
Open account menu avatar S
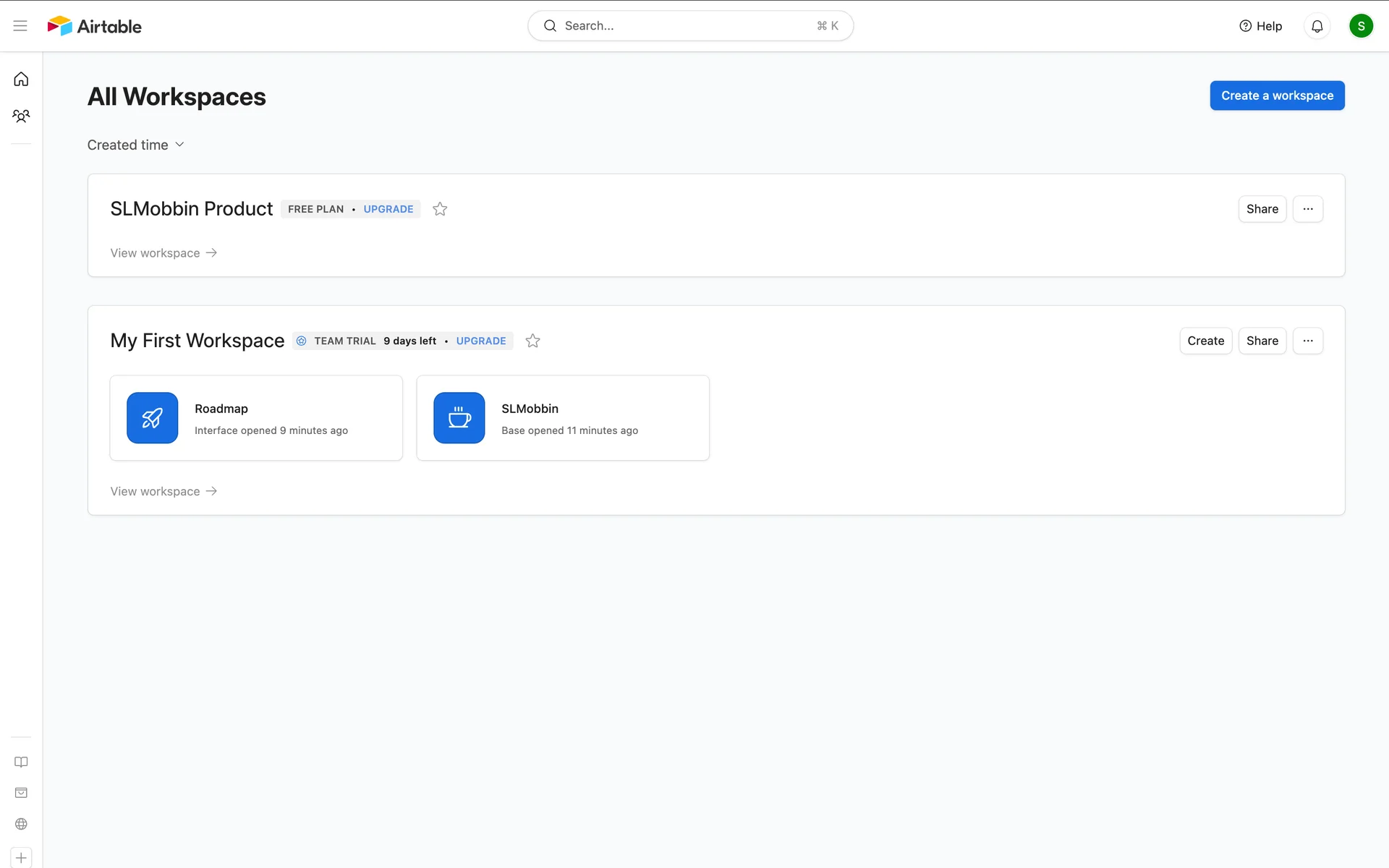click(x=1360, y=26)
